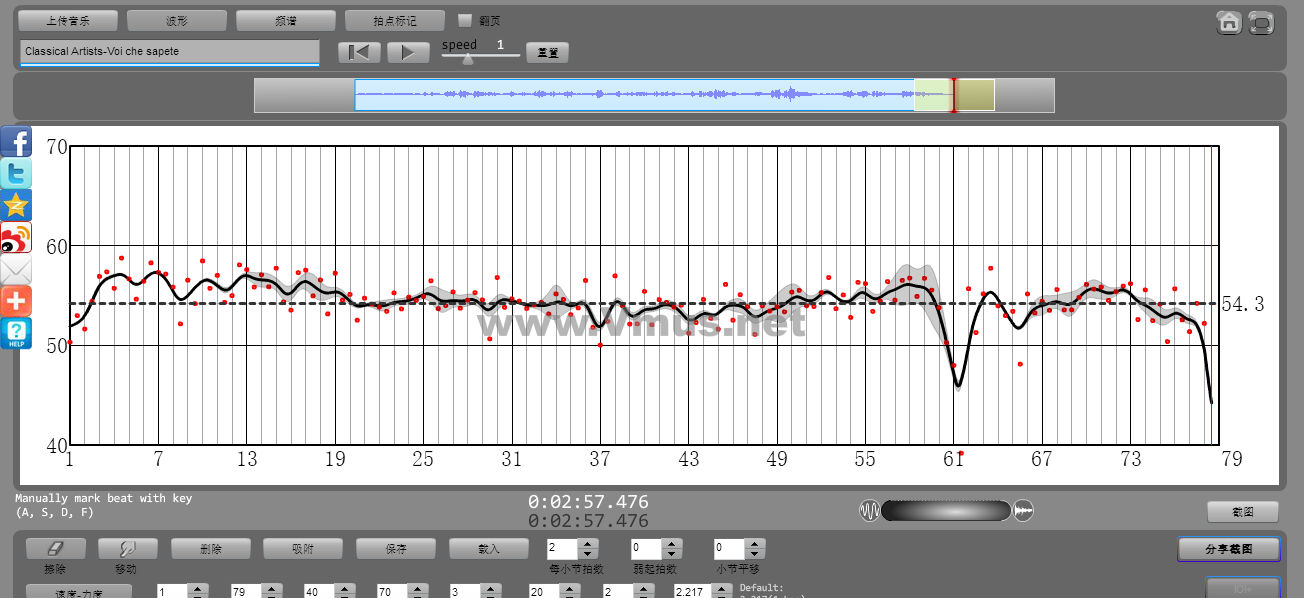Switch to the 波形 waveform view
This screenshot has height=598, width=1304.
point(177,20)
